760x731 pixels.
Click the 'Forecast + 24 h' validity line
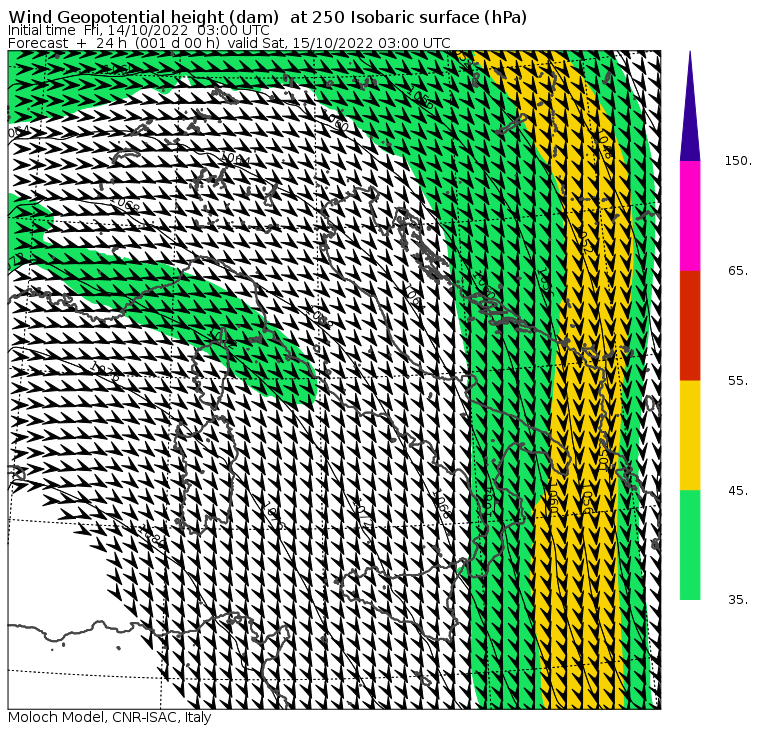click(229, 43)
